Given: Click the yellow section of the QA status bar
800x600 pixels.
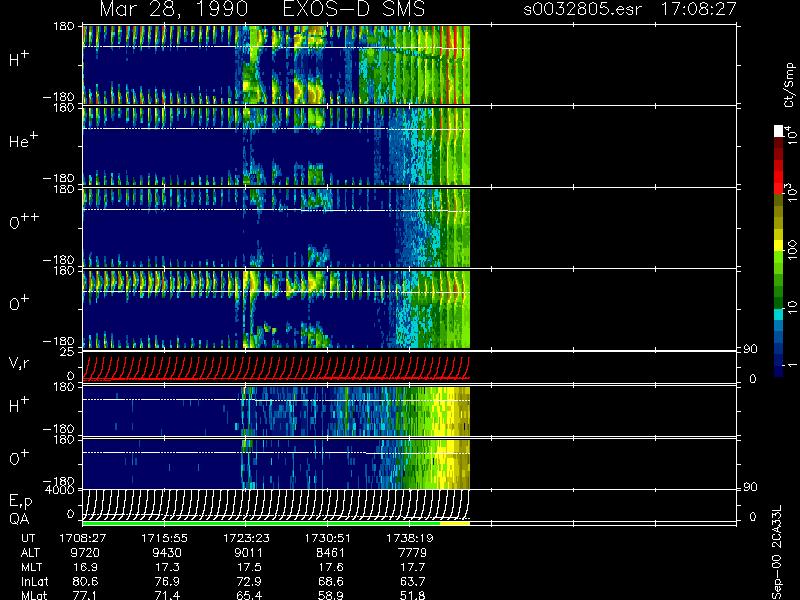Looking at the screenshot, I should click(455, 523).
